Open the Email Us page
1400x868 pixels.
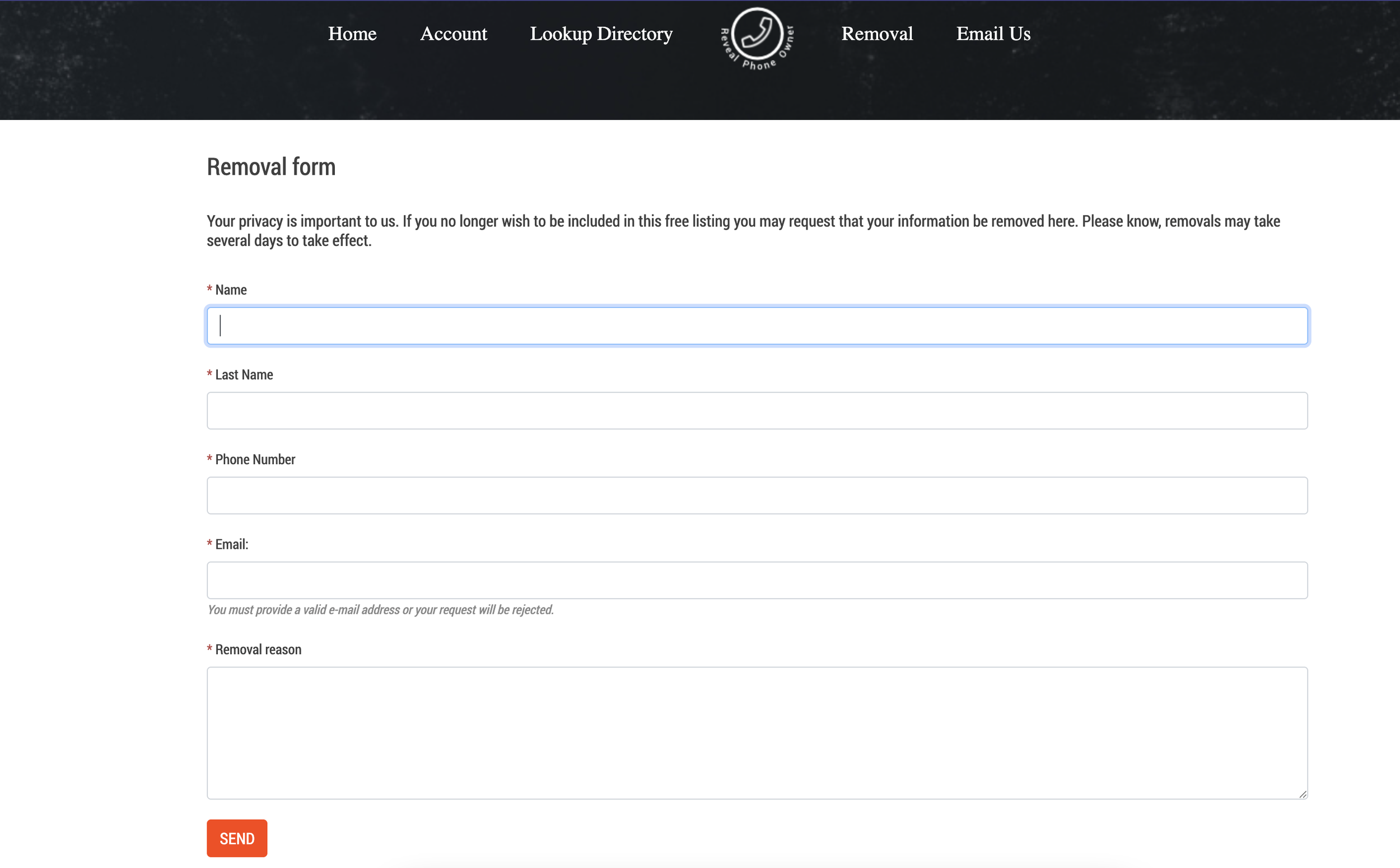click(993, 34)
